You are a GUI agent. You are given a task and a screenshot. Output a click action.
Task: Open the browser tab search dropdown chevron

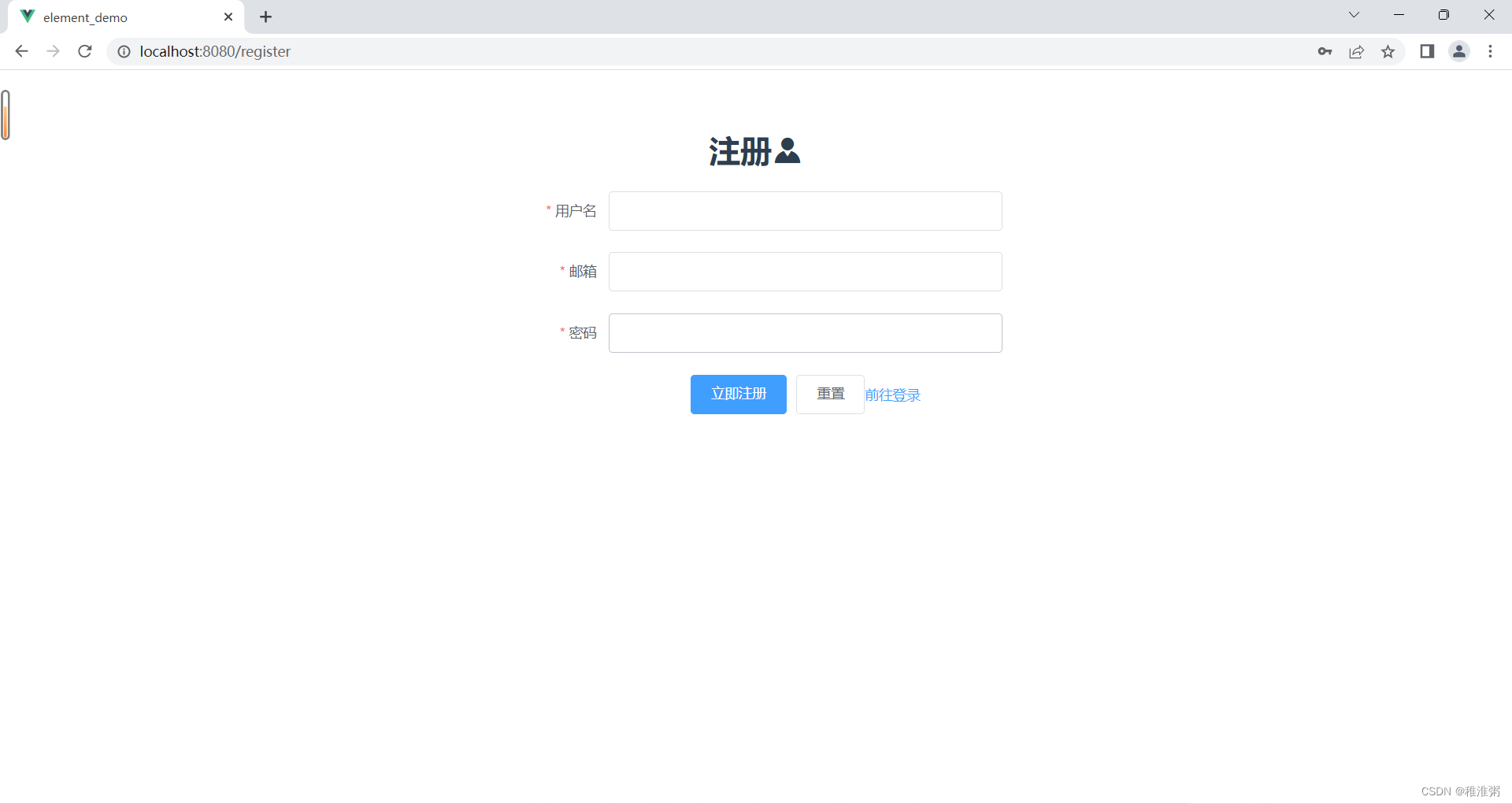click(x=1354, y=14)
